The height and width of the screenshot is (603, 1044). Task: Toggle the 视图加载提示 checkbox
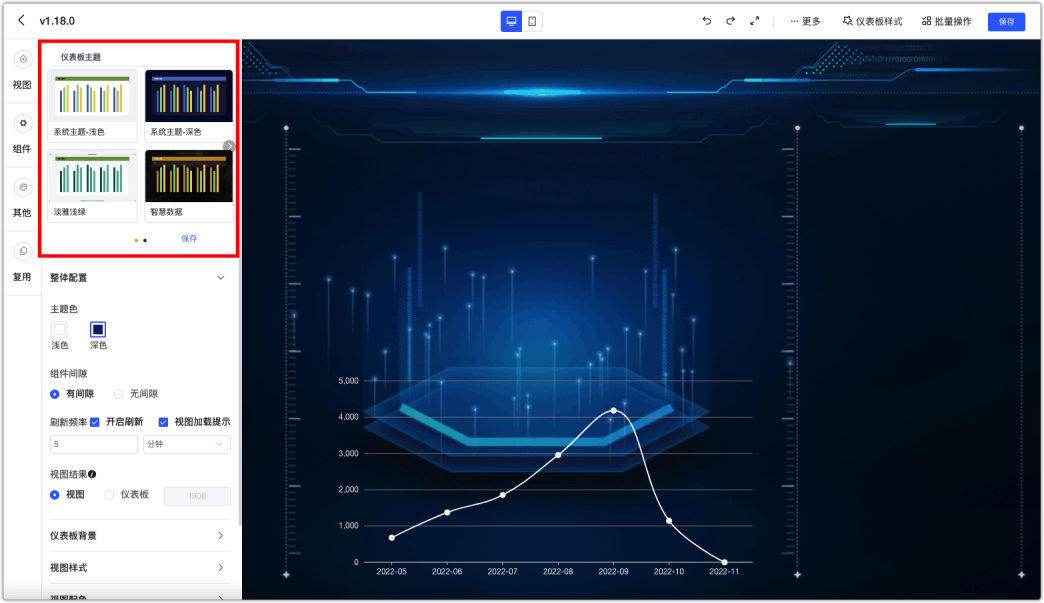(x=163, y=422)
